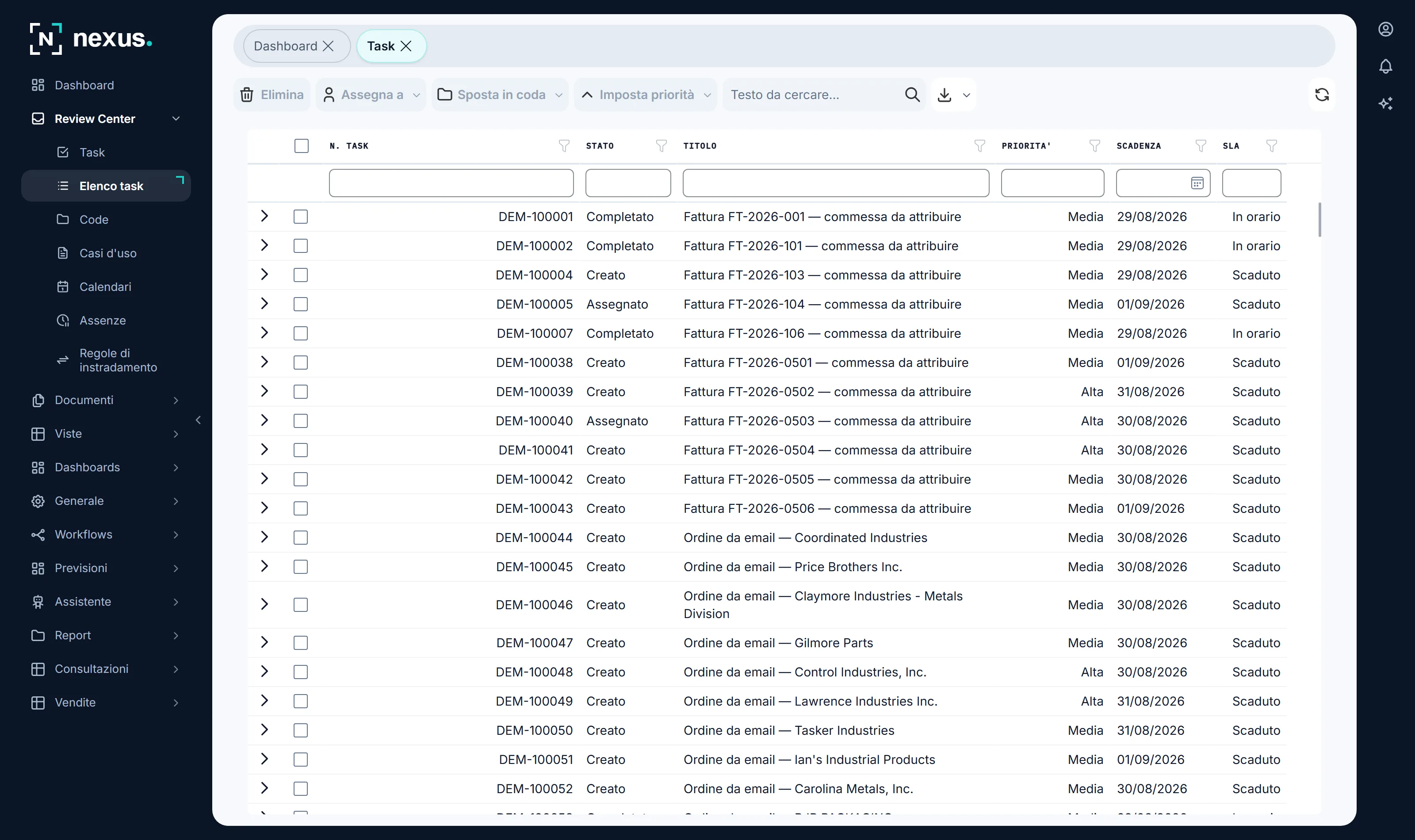Close the Task tab
The image size is (1415, 840).
click(406, 46)
